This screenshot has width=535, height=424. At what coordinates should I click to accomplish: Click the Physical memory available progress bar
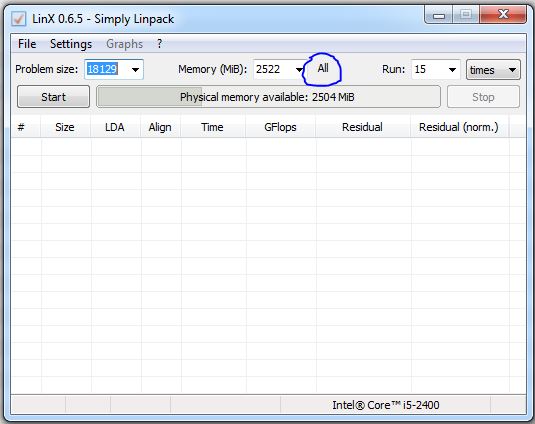tap(268, 97)
